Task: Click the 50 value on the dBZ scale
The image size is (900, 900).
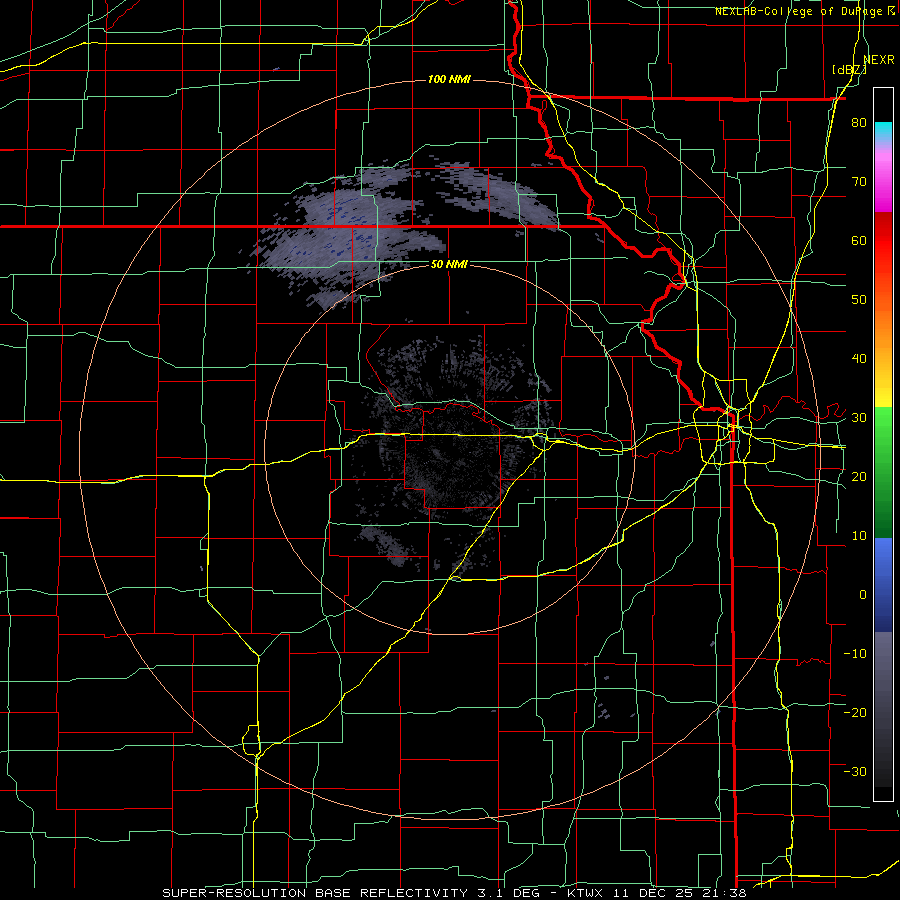Action: [859, 300]
